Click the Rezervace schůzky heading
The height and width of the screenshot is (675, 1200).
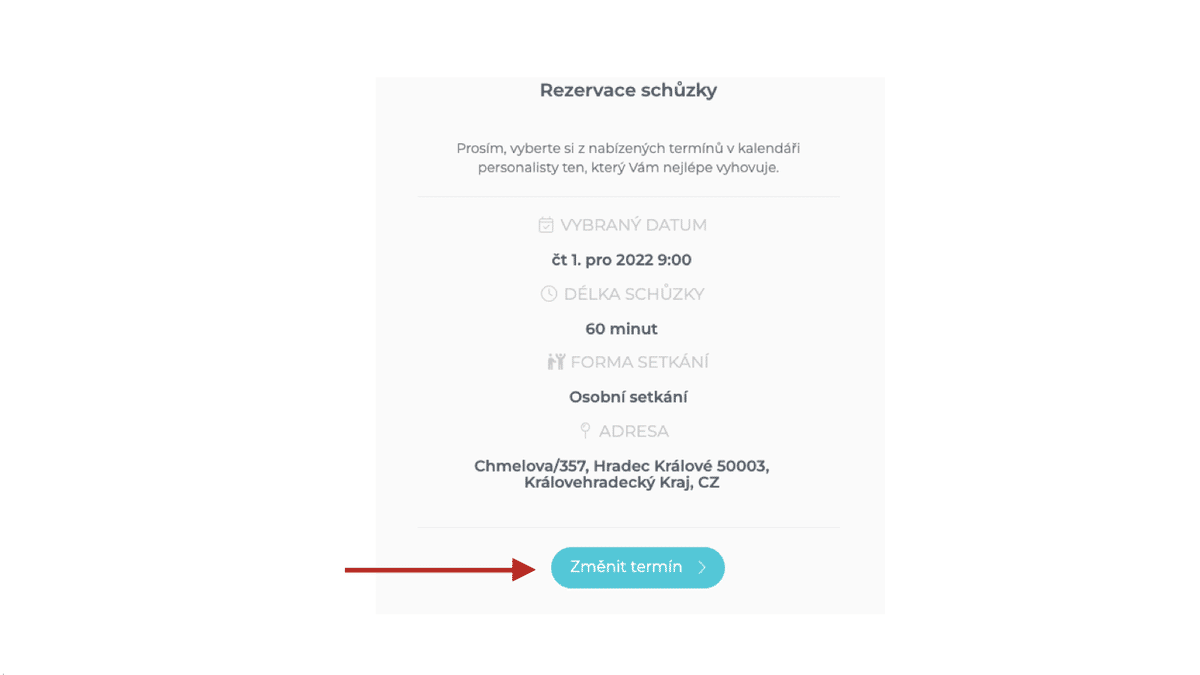pyautogui.click(x=628, y=90)
